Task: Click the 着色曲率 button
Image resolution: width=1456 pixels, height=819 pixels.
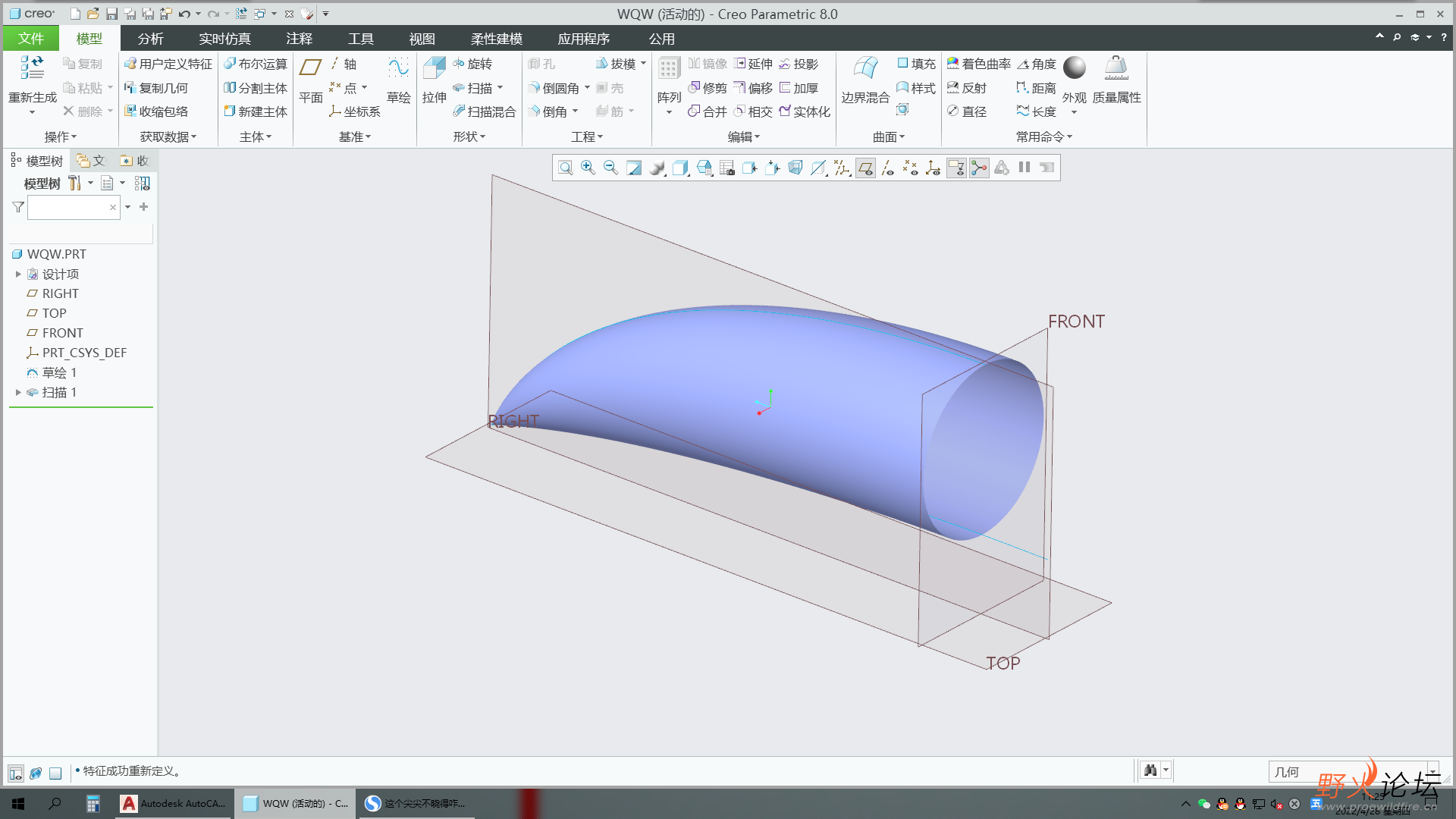Action: pyautogui.click(x=979, y=64)
